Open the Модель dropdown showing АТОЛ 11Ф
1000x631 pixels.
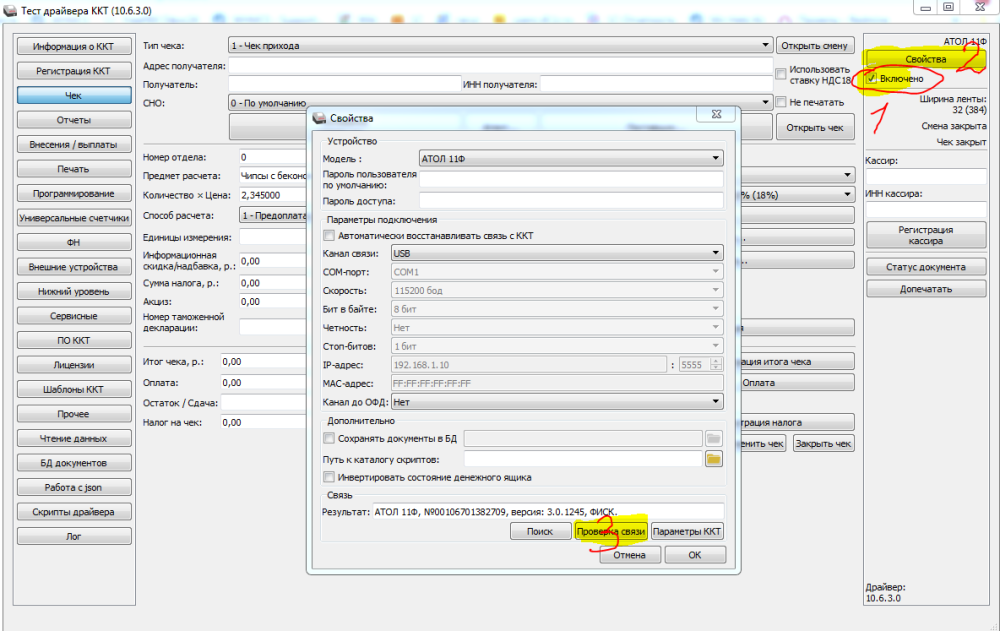(571, 158)
